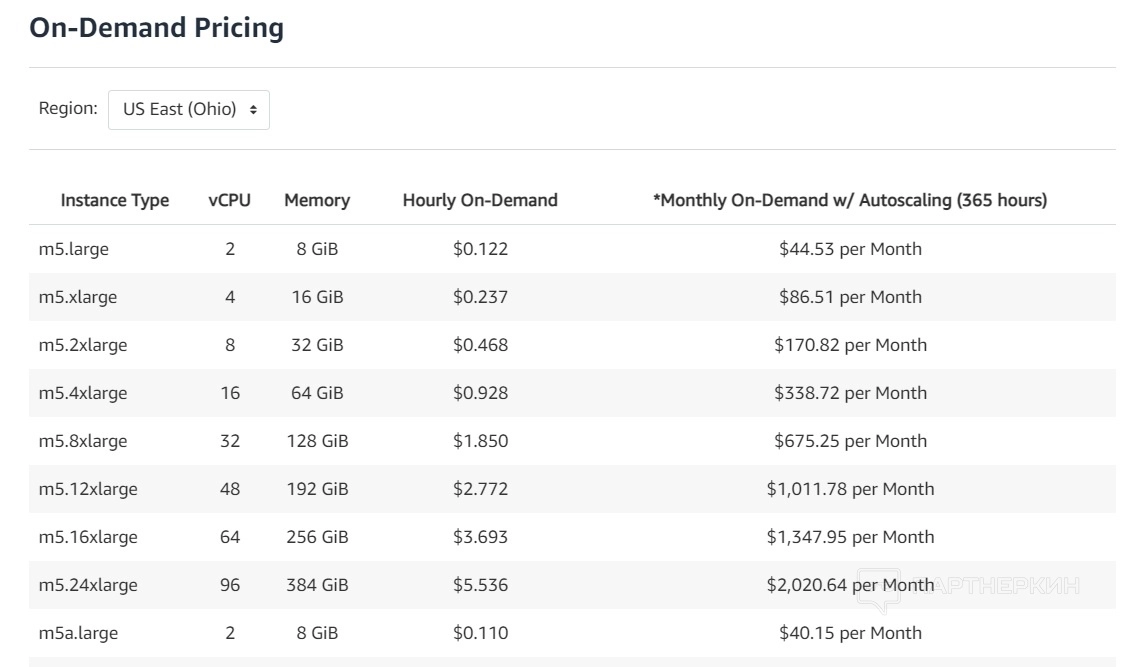Click the 384 GiB memory value
This screenshot has width=1131, height=667.
(x=317, y=585)
